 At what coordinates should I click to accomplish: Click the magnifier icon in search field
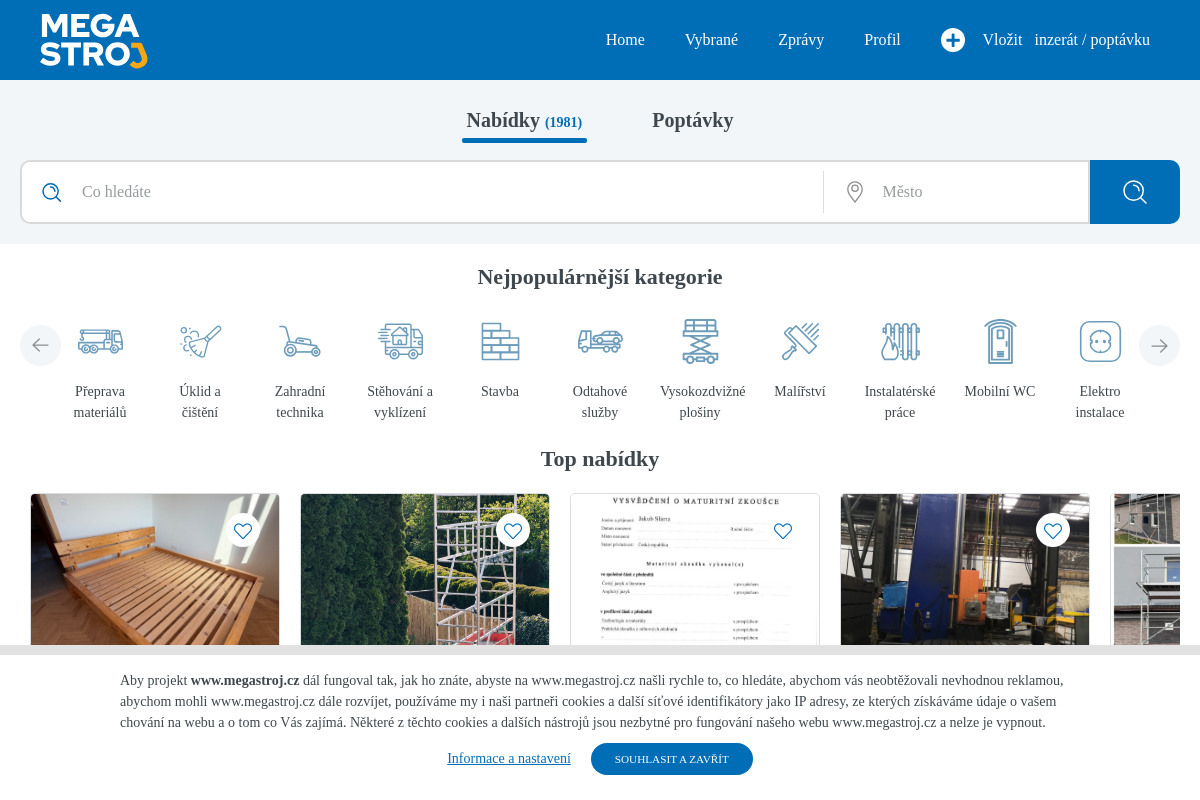[x=52, y=192]
